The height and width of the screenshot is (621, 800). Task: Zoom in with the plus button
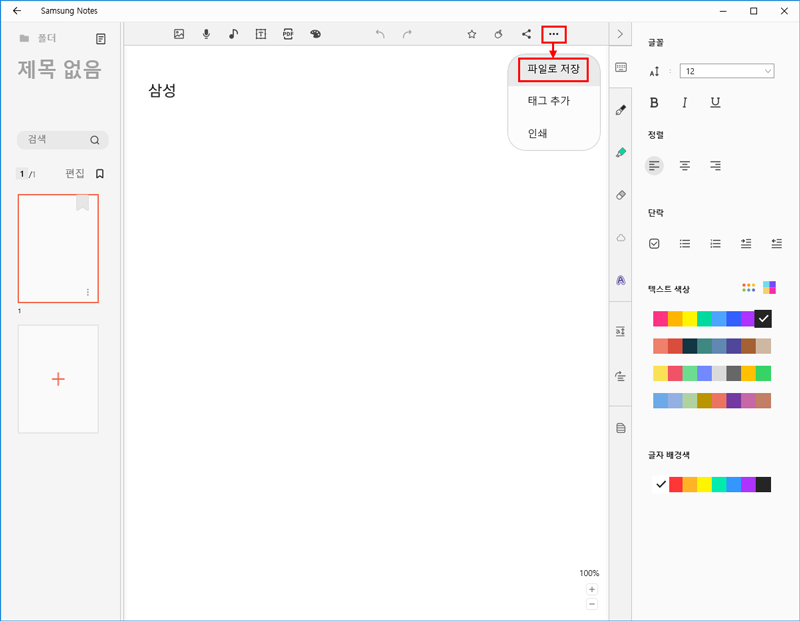point(591,589)
